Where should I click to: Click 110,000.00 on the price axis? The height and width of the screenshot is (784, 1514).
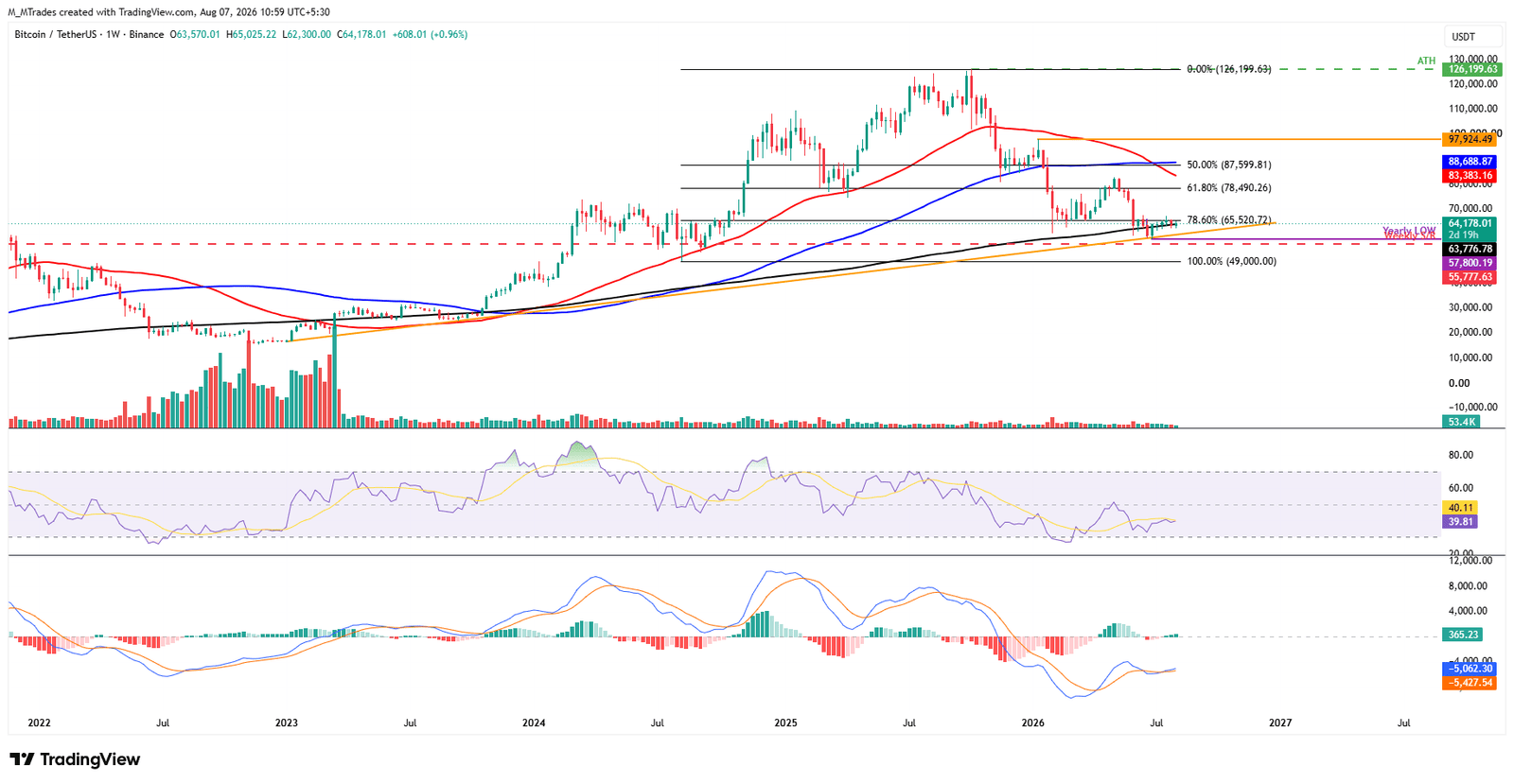pos(1472,109)
